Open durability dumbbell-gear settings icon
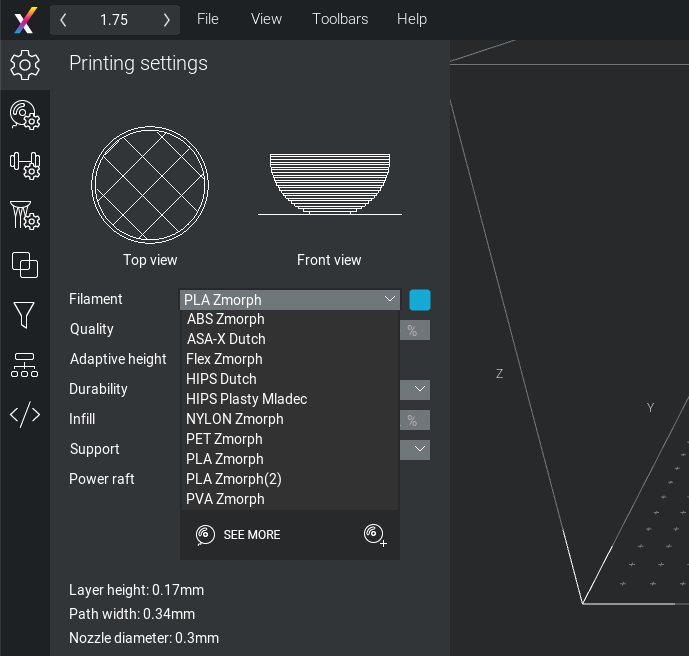 [x=25, y=166]
